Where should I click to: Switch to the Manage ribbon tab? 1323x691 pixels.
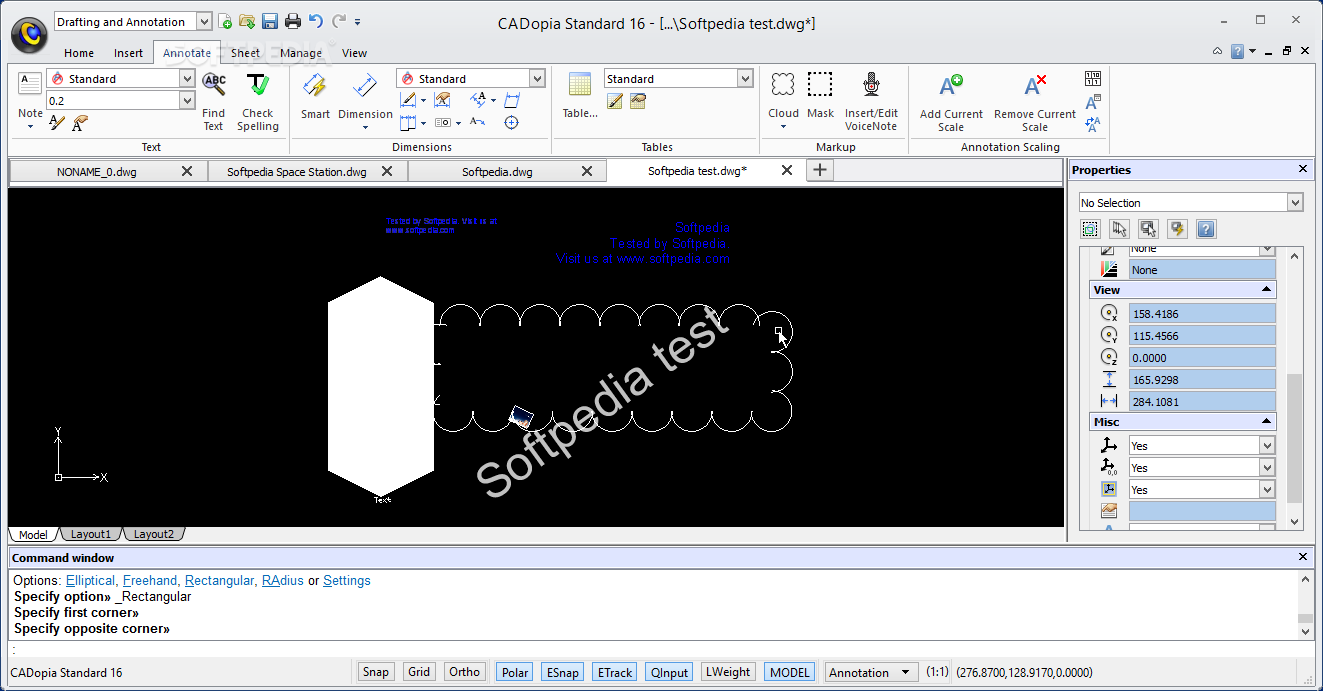(x=301, y=53)
